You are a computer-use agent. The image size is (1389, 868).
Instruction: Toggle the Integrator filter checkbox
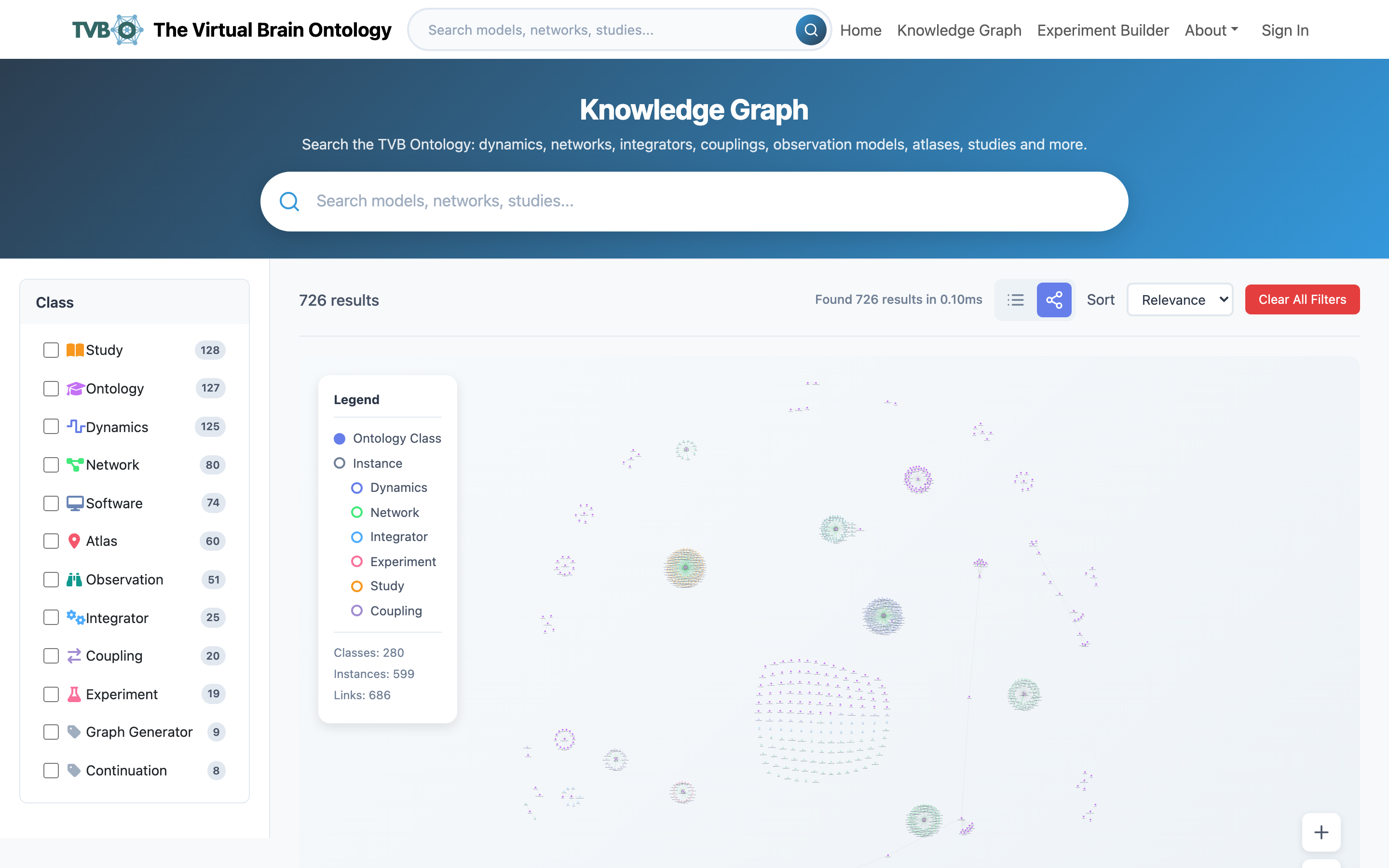click(x=51, y=618)
